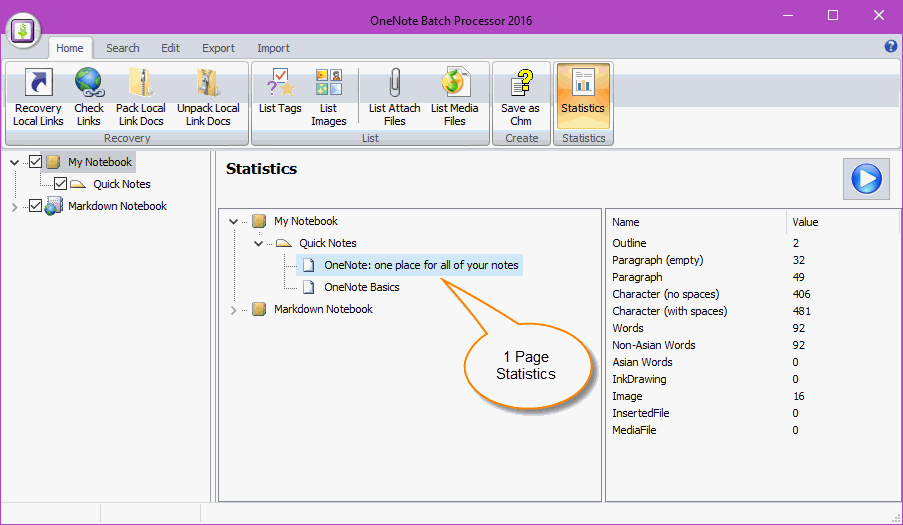
Task: Activate the Statistics ribbon button
Action: 583,97
